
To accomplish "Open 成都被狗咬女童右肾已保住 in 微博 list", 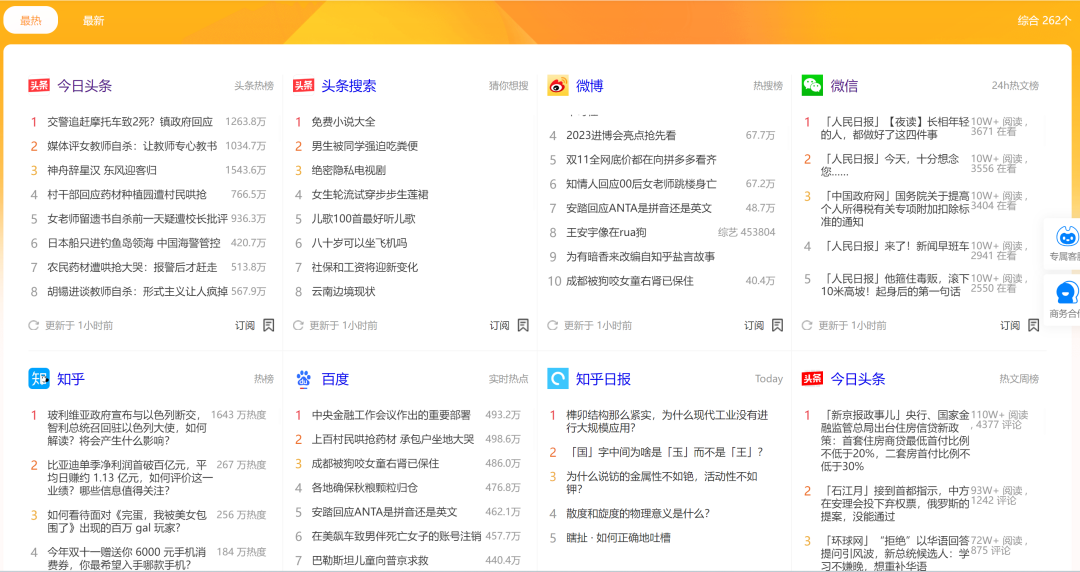I will coord(630,281).
